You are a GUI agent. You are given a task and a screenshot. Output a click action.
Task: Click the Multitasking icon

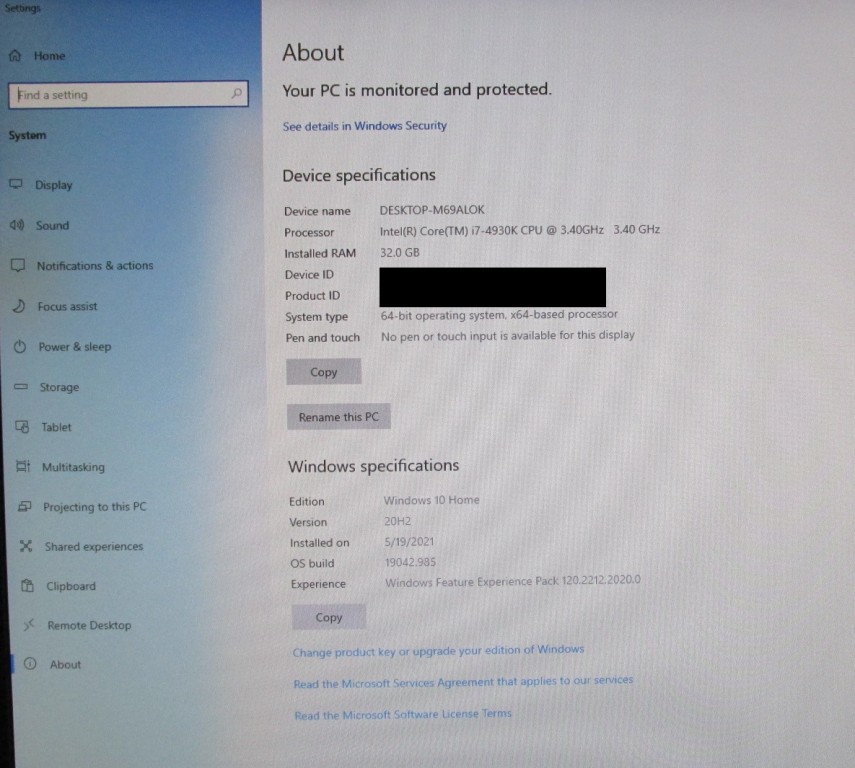coord(23,466)
